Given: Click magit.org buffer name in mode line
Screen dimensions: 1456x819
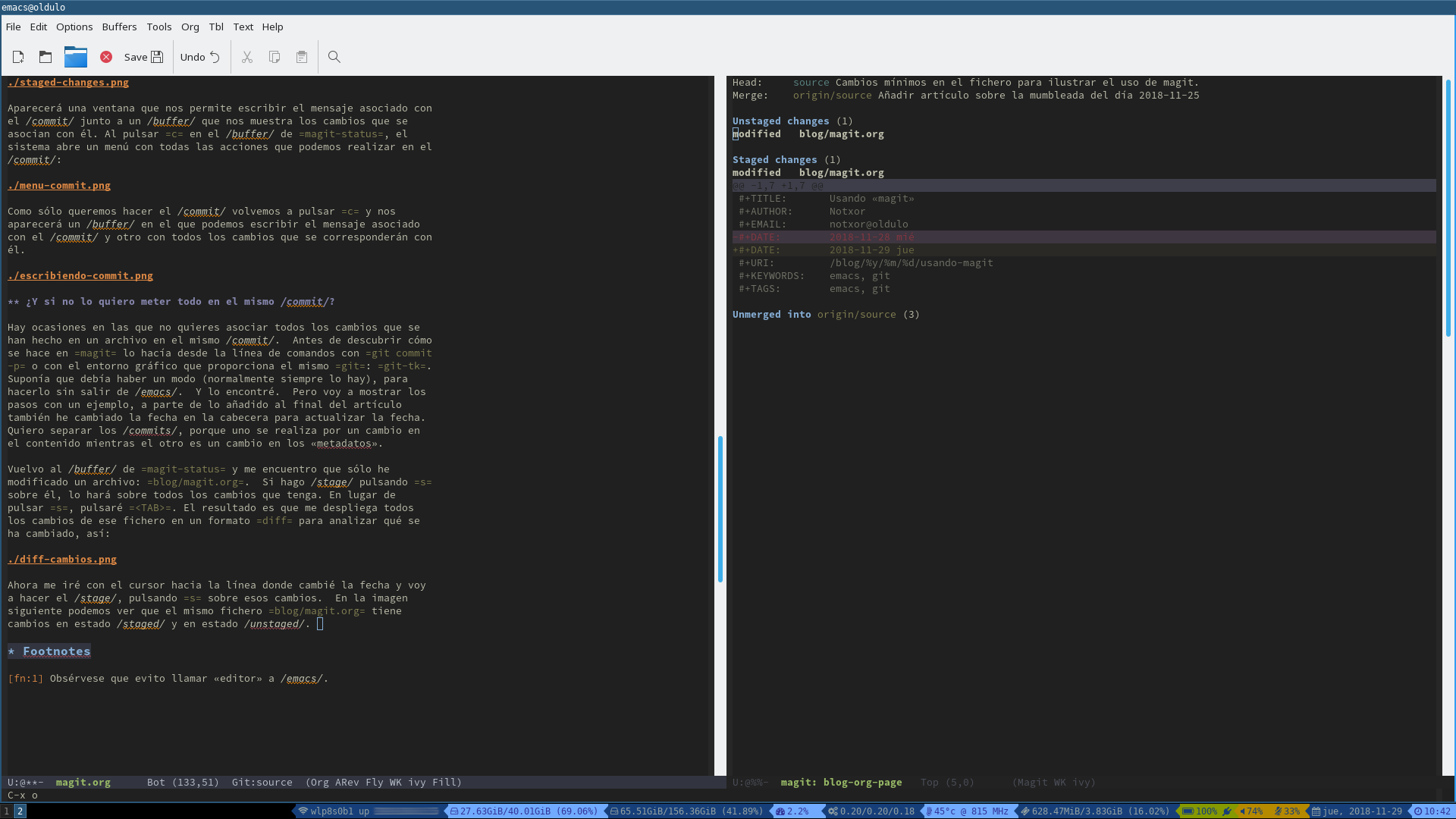Looking at the screenshot, I should click(83, 783).
